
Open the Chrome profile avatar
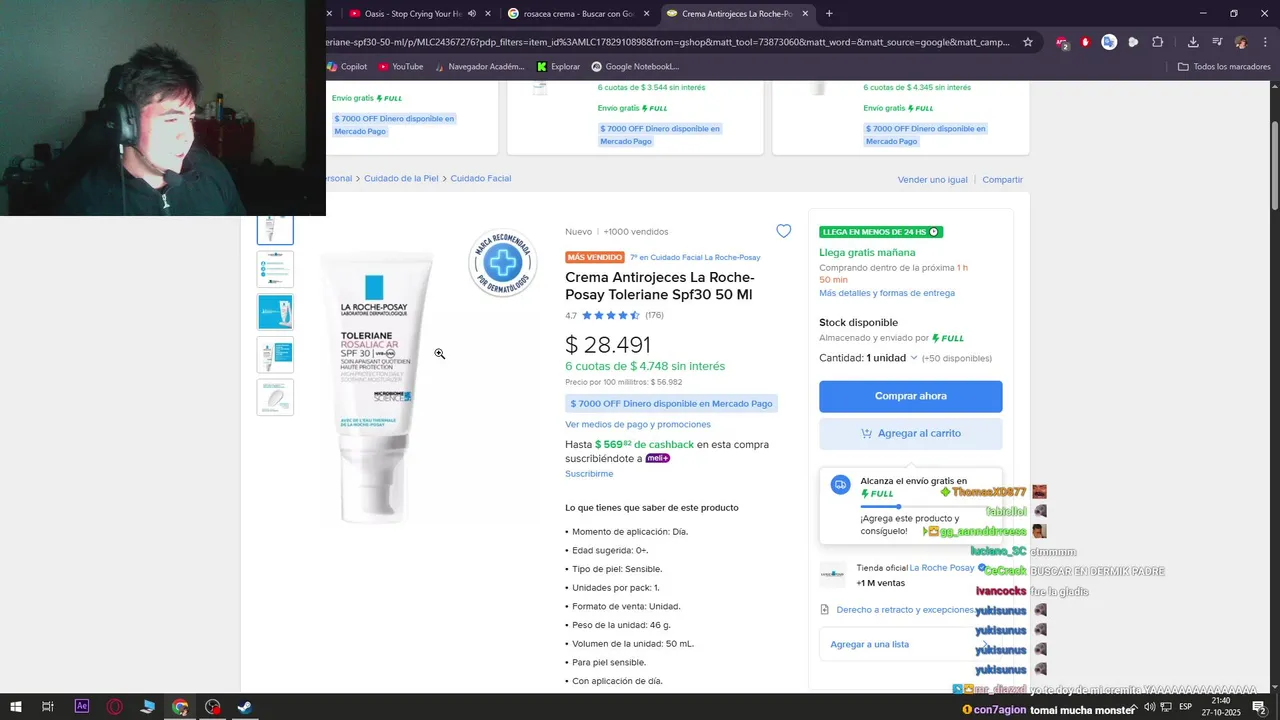(1241, 42)
